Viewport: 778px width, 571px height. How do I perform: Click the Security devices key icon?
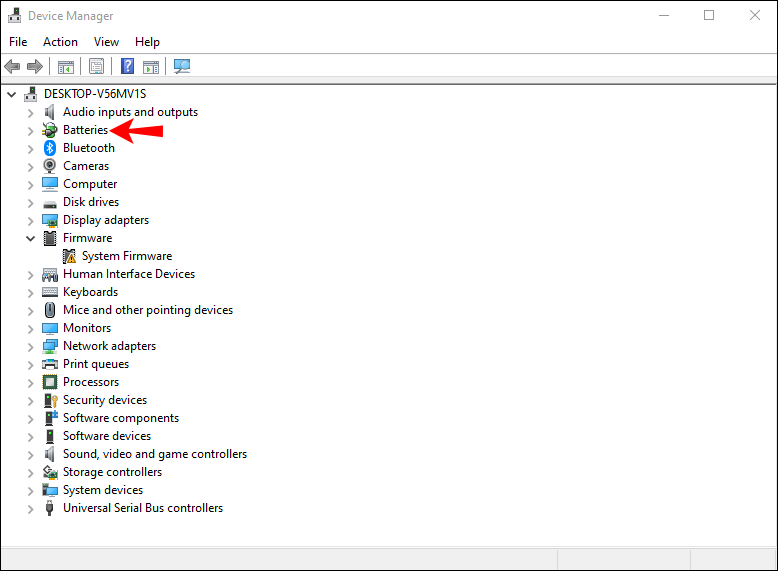point(51,400)
